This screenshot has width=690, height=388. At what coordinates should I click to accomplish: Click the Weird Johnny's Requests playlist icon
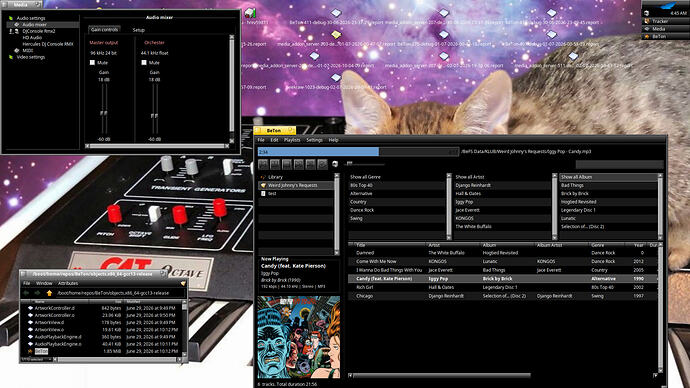[263, 185]
